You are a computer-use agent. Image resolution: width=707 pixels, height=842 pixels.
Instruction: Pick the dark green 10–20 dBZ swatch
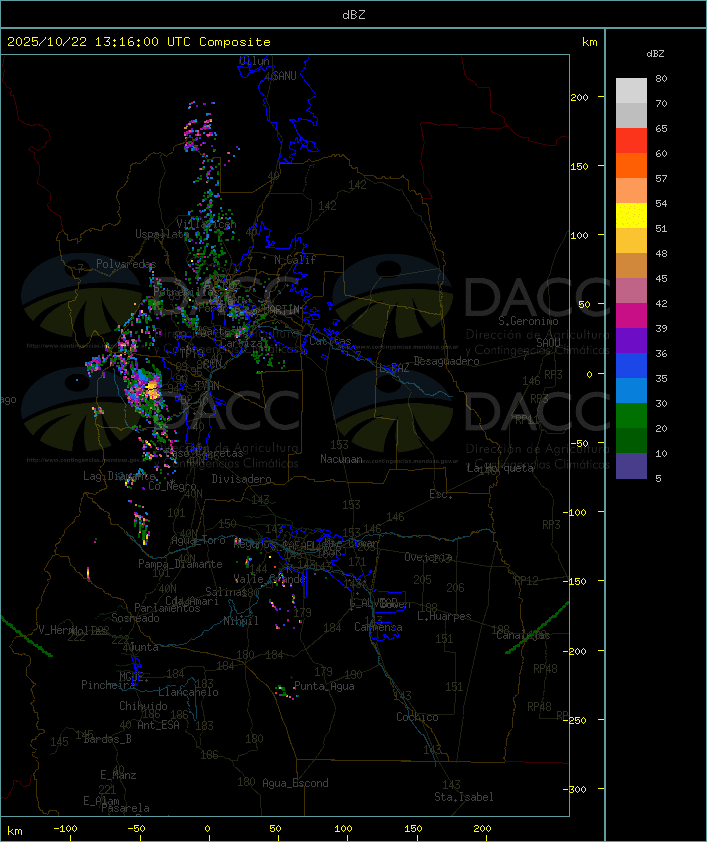point(631,440)
